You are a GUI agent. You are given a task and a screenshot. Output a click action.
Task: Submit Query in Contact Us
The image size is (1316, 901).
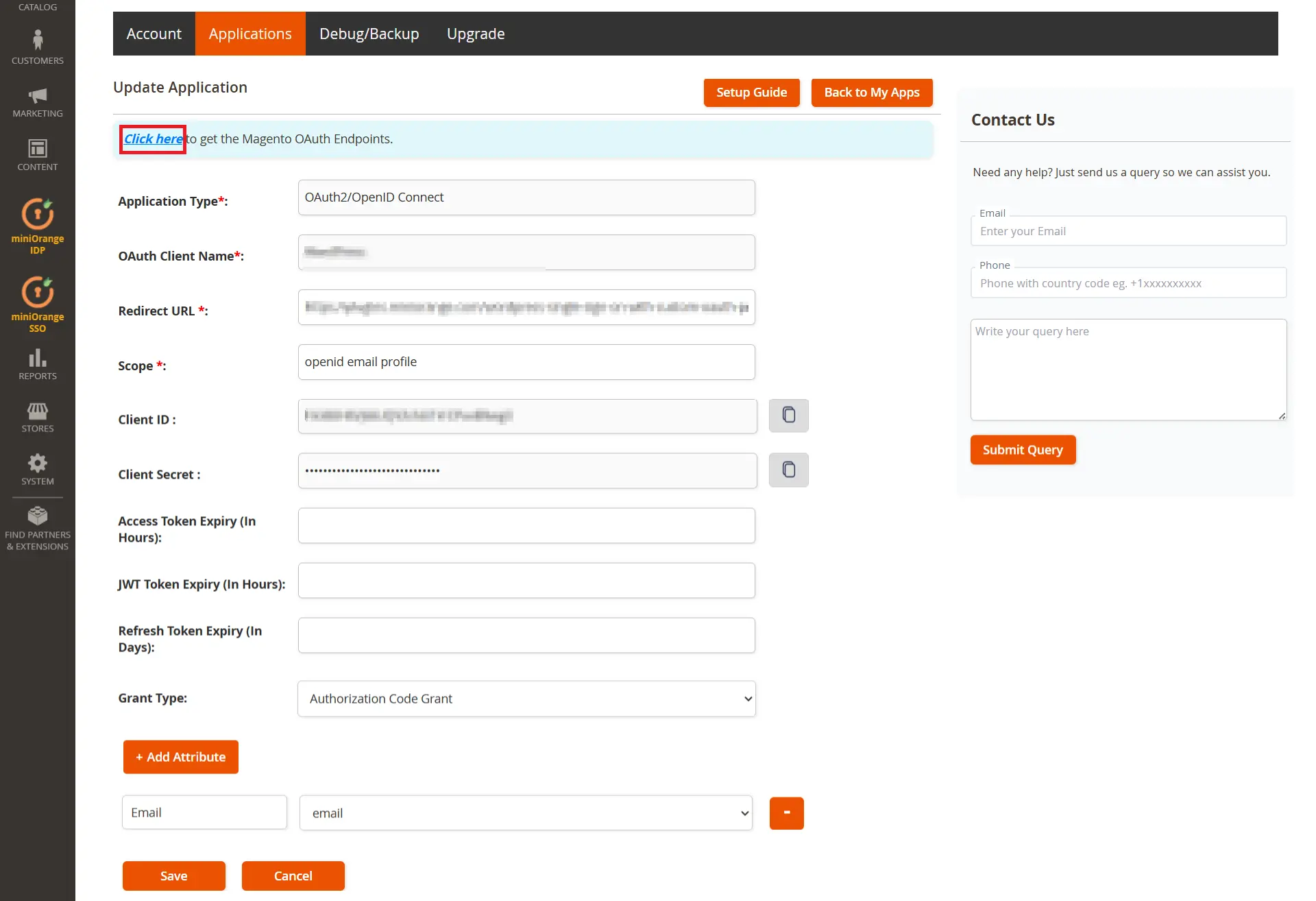[x=1023, y=450]
